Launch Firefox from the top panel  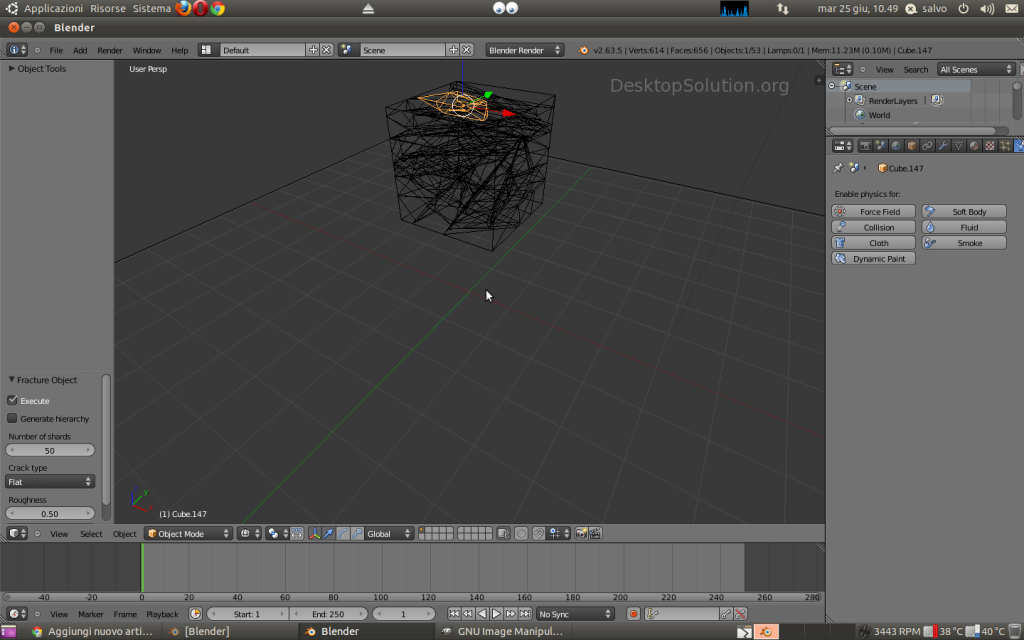[x=184, y=8]
